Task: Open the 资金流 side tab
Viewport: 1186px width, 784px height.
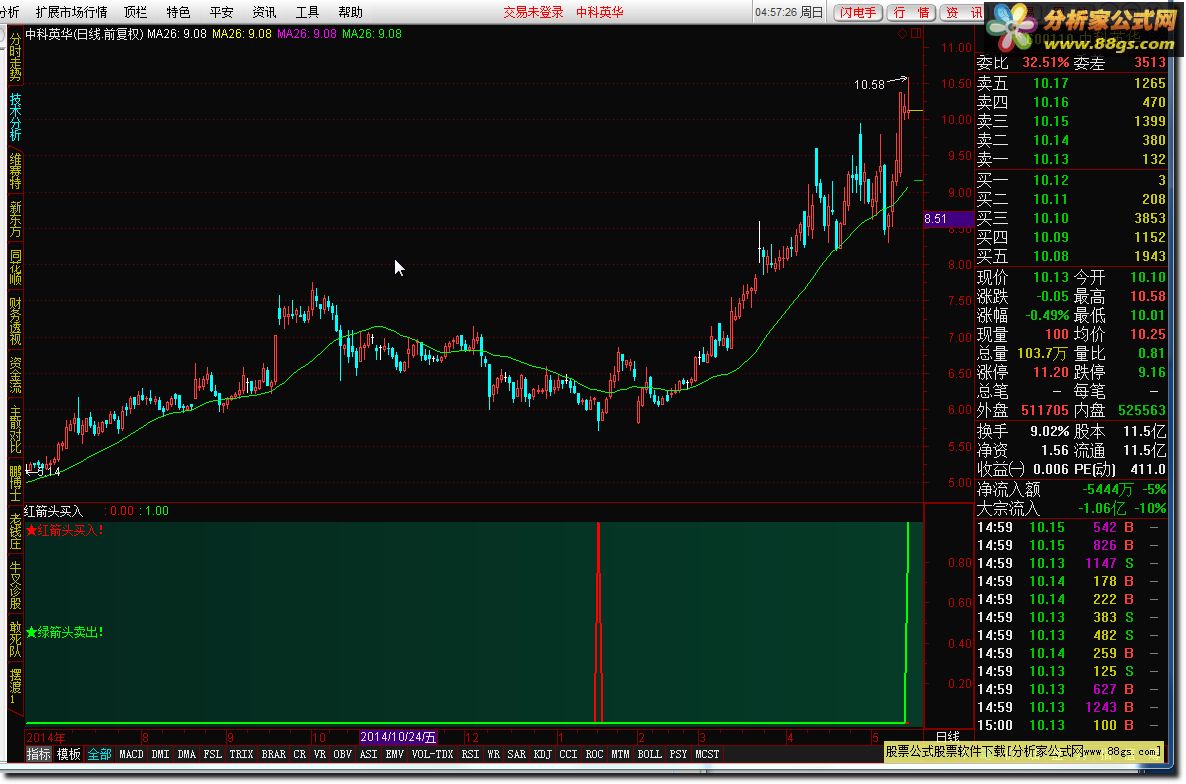Action: point(15,375)
